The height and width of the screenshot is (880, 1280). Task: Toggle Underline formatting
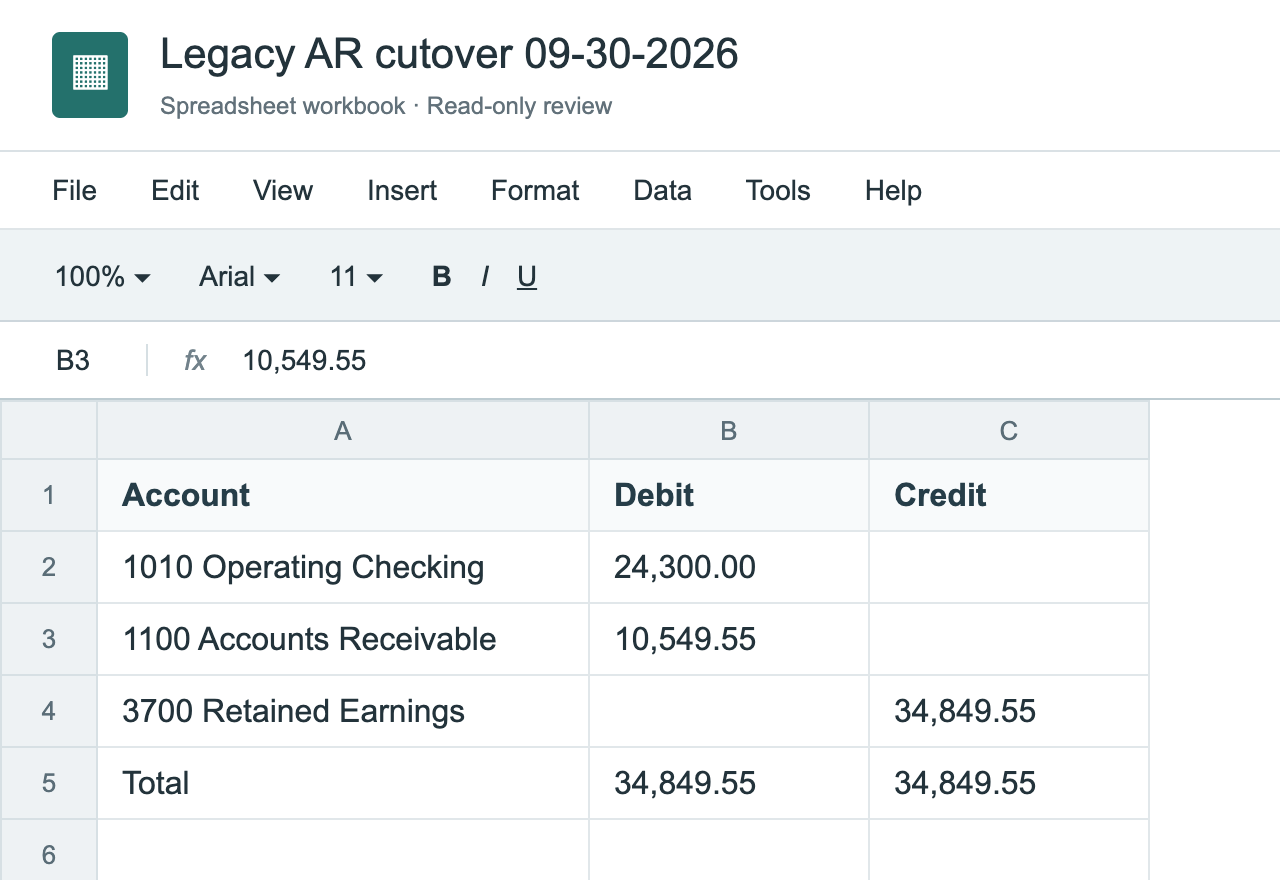(x=527, y=276)
